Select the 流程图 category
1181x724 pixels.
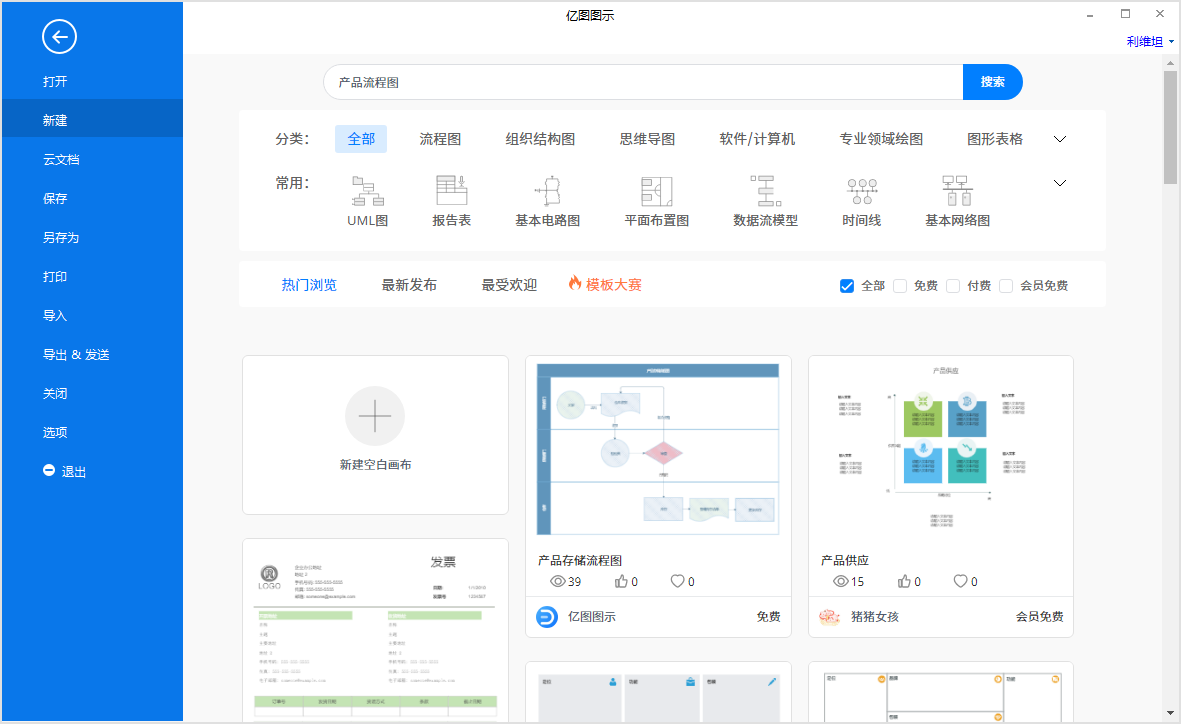(440, 139)
